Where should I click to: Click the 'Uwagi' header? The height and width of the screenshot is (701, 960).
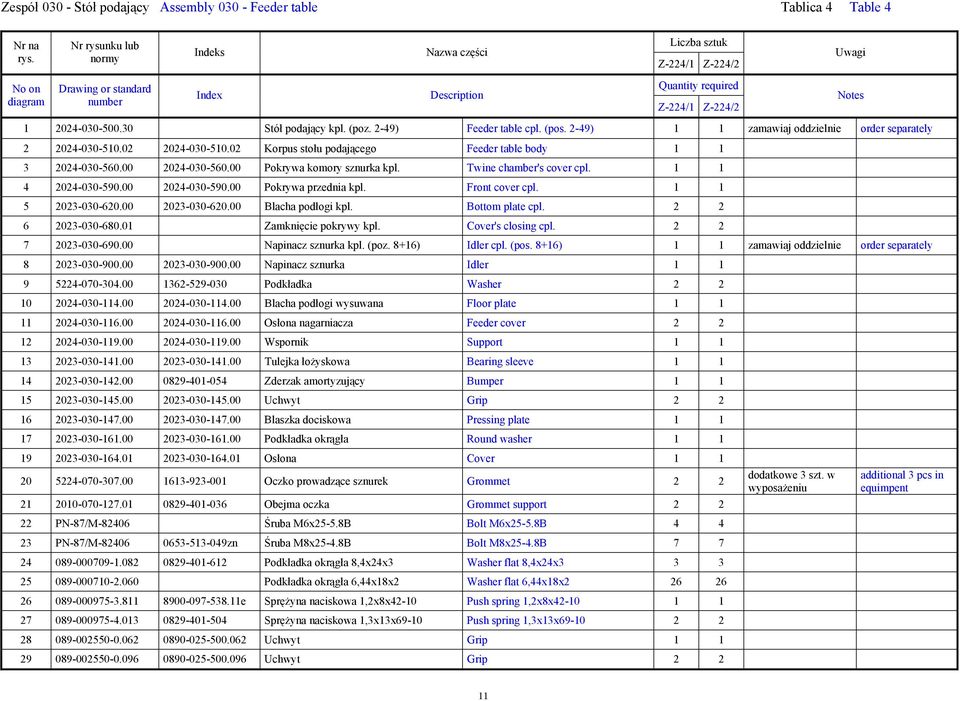coord(850,53)
